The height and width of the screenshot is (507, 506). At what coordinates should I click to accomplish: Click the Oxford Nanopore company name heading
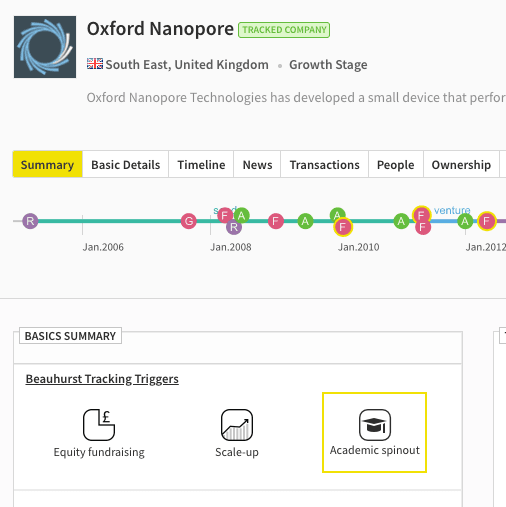160,29
